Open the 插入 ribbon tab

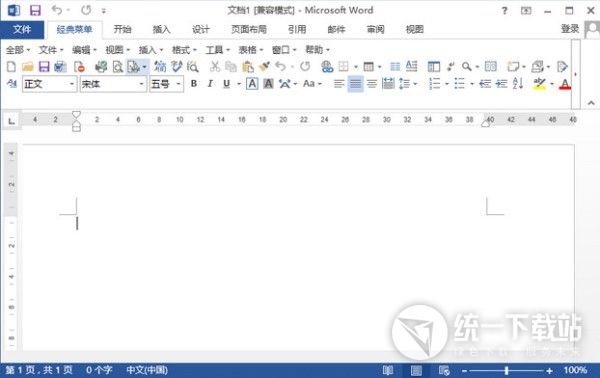pos(161,29)
